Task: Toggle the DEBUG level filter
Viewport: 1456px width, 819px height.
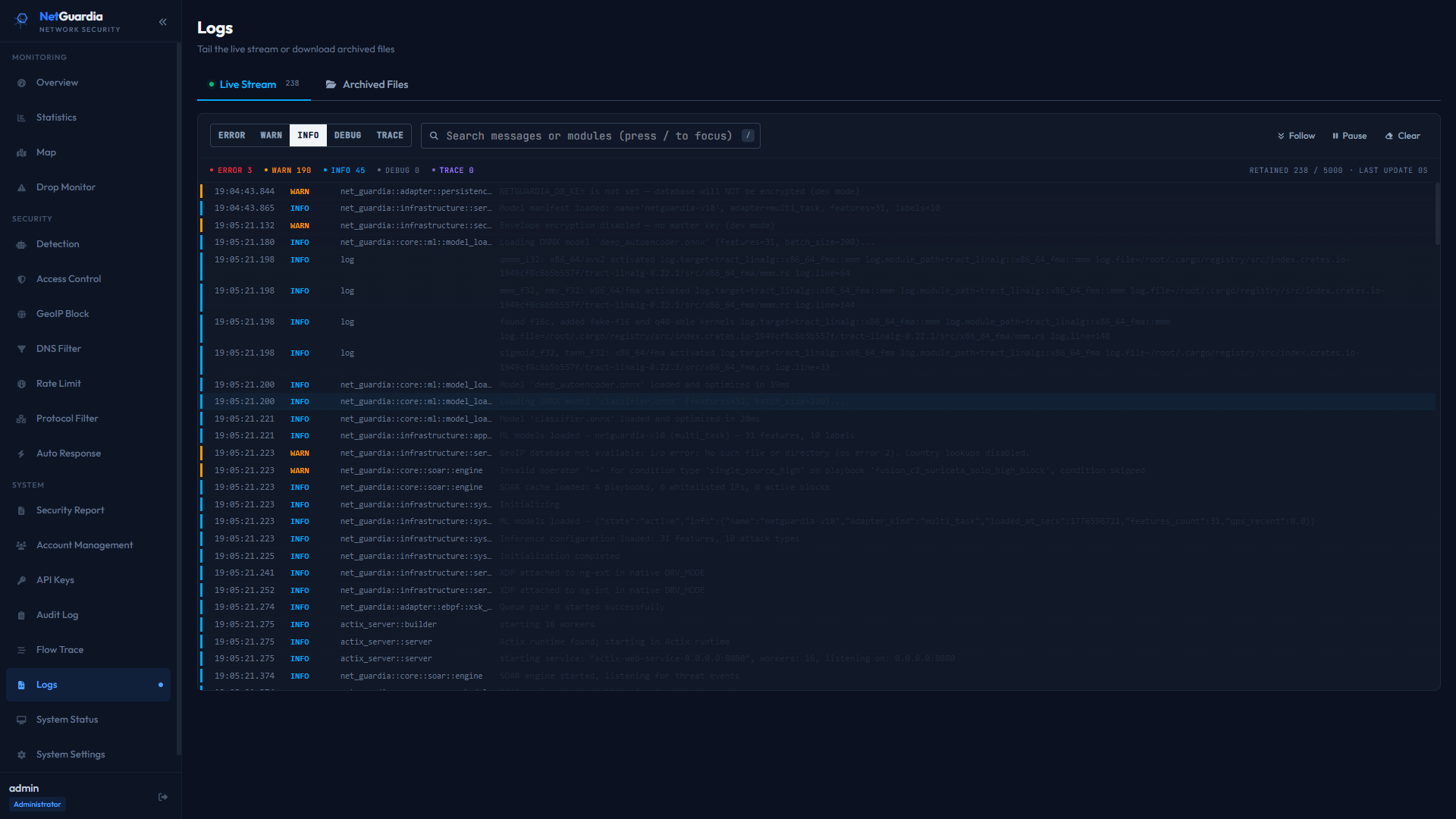Action: pos(347,135)
